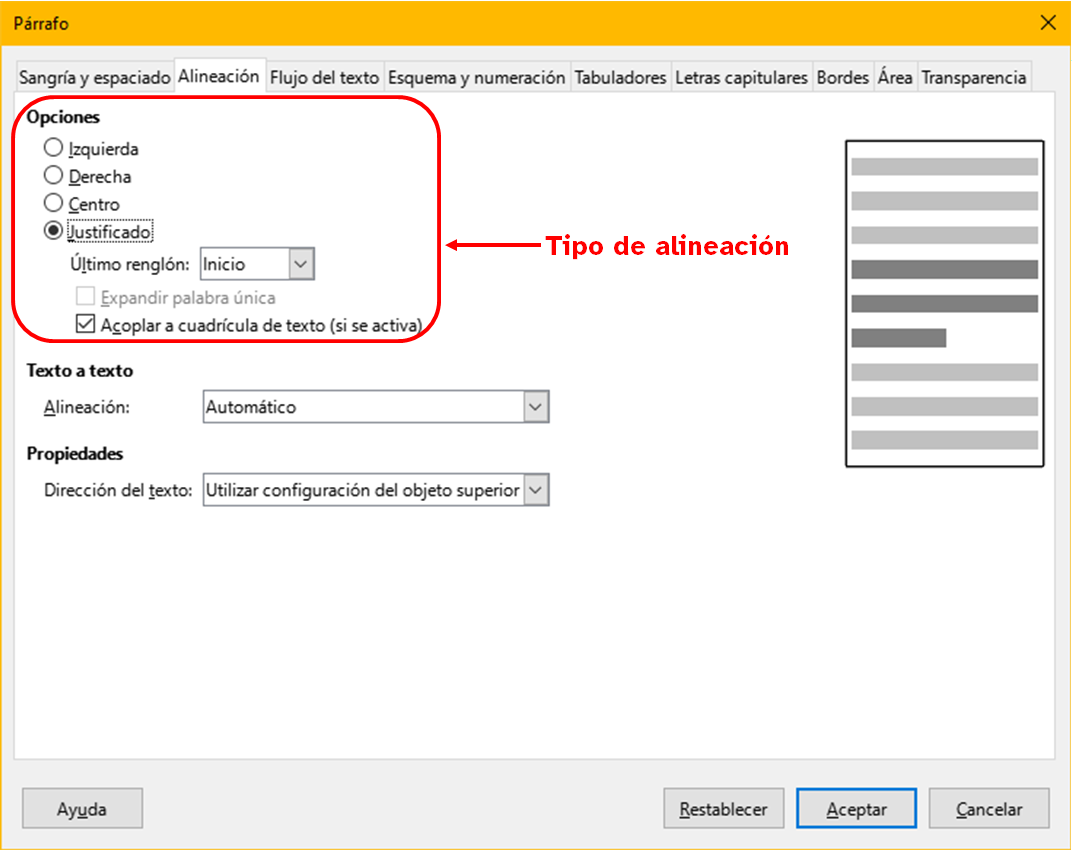The height and width of the screenshot is (850, 1072).
Task: Switch to Sangría y espaciado tab
Action: pos(95,77)
